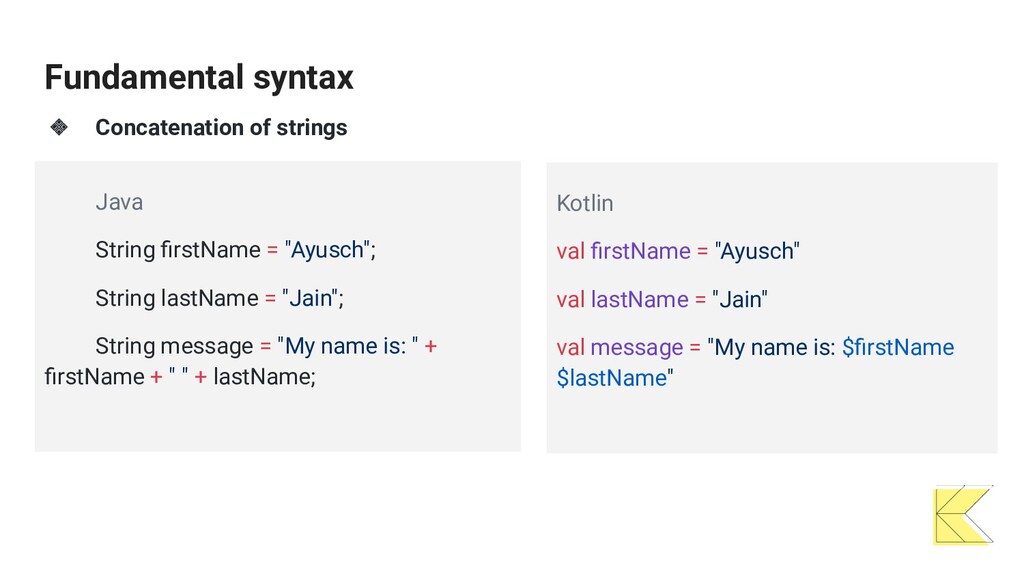Click the Kotlin val lastName line

point(662,300)
